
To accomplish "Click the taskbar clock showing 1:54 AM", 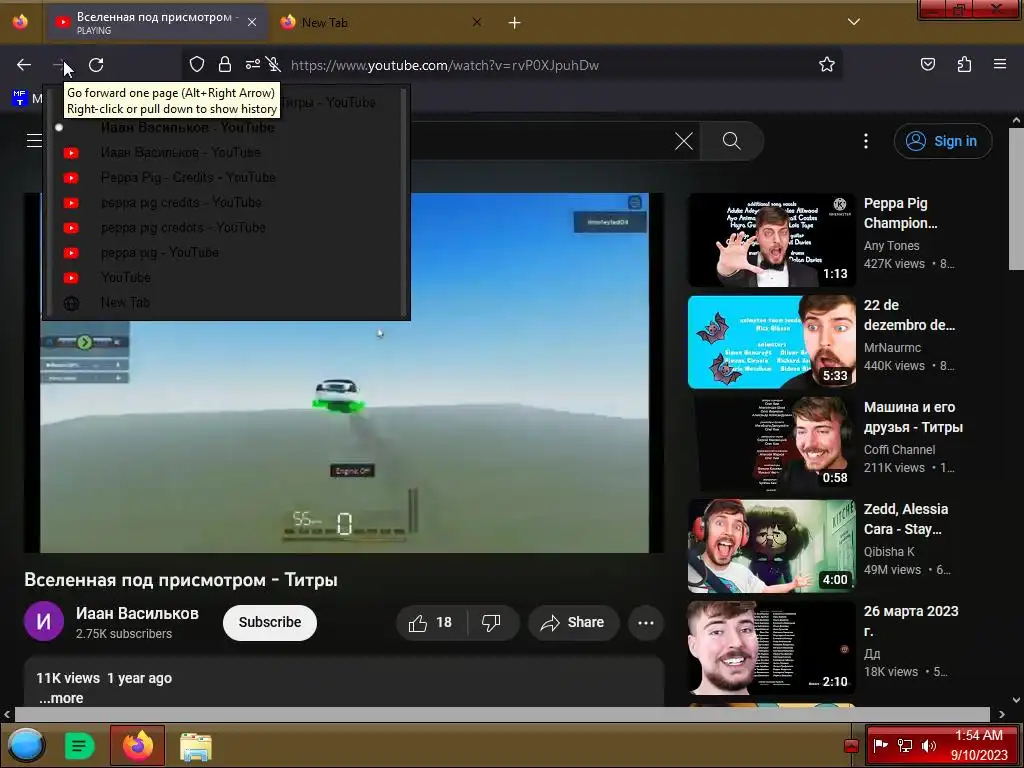I will (x=978, y=745).
